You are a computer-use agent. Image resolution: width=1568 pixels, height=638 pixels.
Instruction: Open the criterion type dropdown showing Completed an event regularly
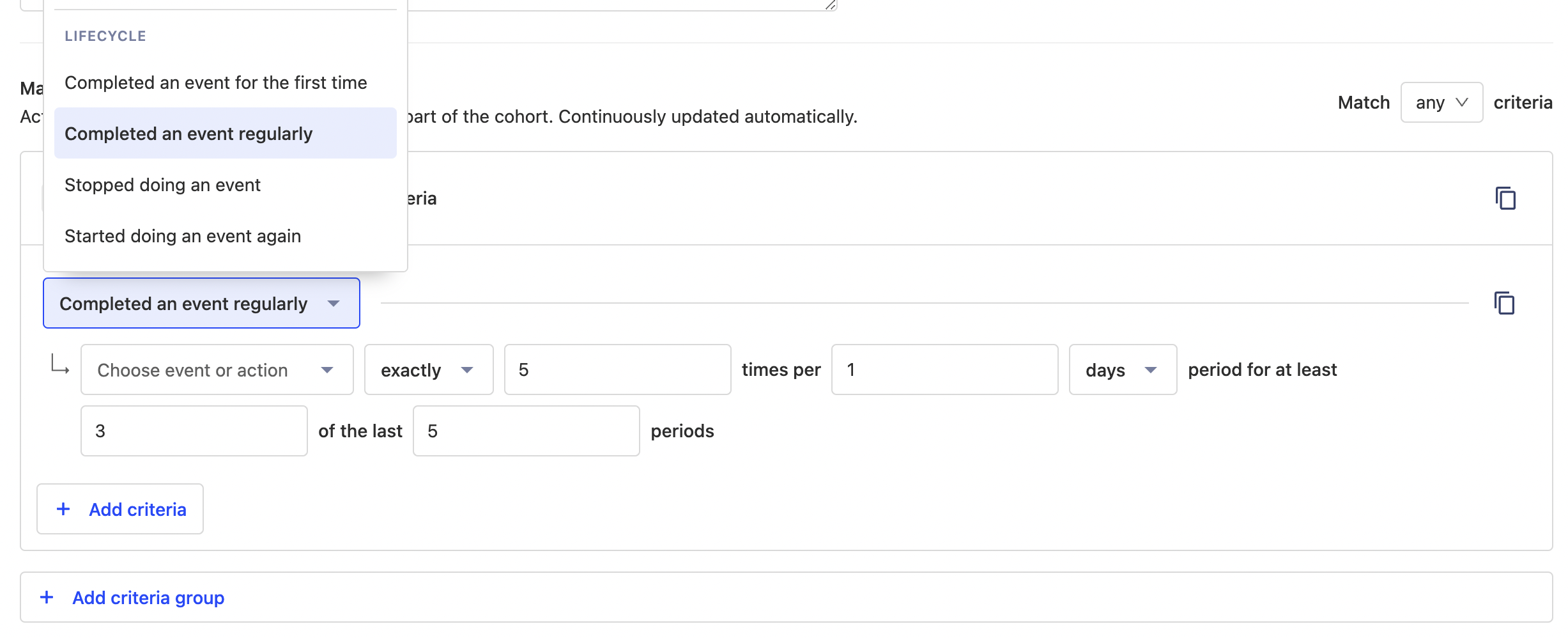coord(201,303)
